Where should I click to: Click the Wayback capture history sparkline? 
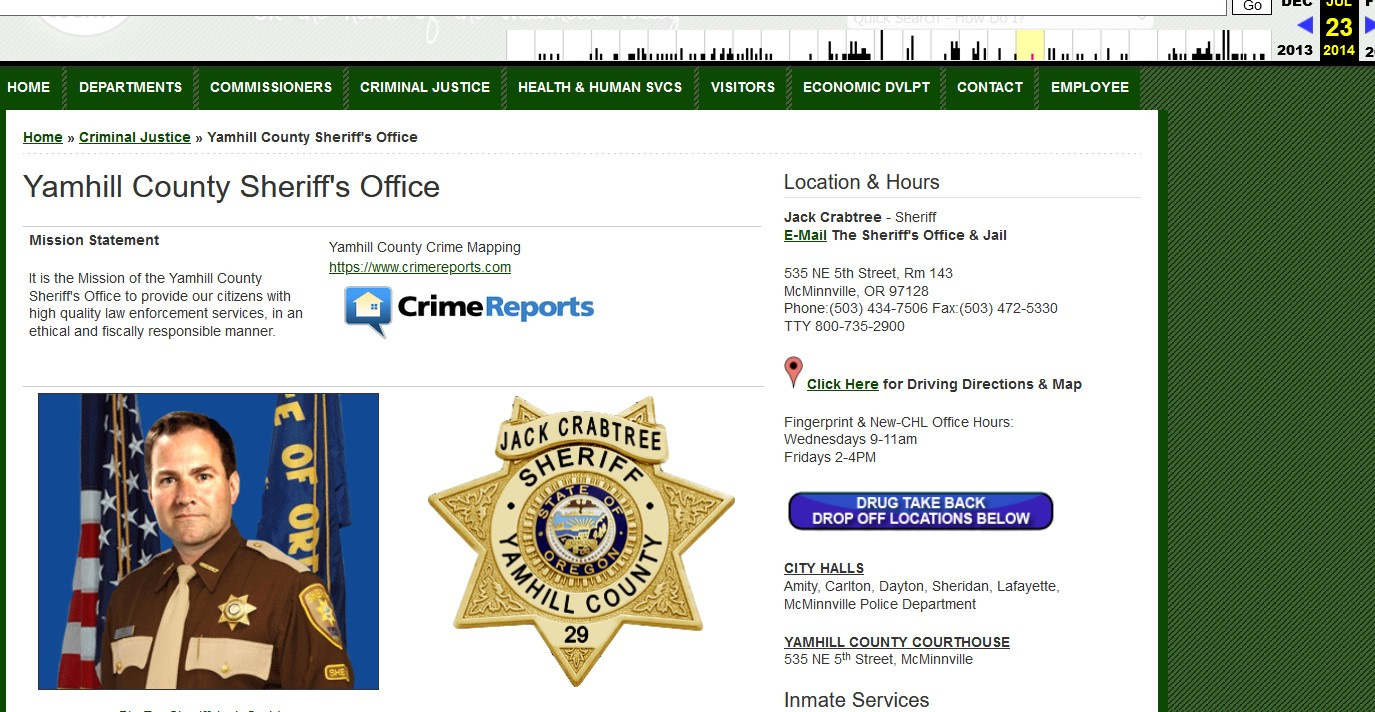889,46
